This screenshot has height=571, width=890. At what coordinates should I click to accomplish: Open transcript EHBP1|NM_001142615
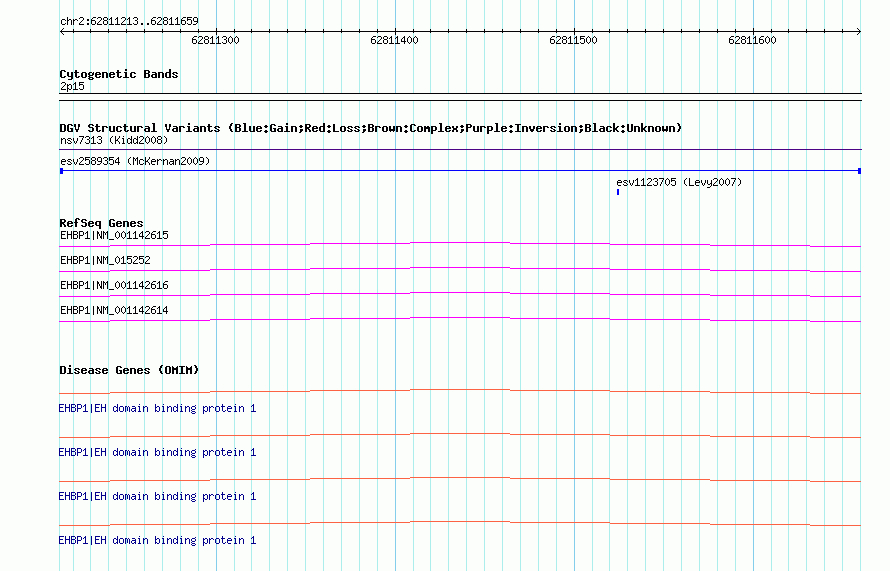(x=114, y=235)
